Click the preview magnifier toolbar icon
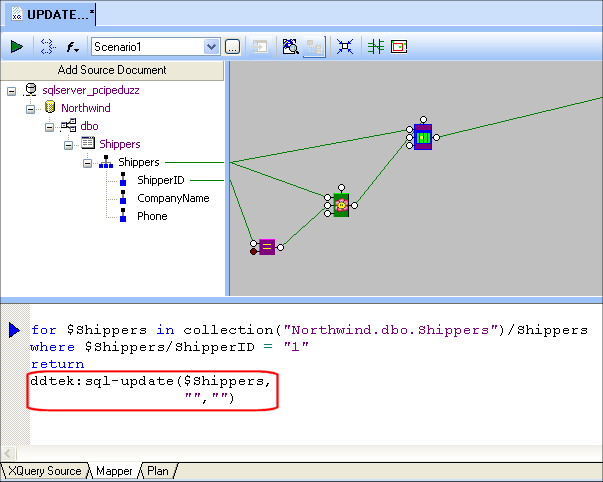The width and height of the screenshot is (603, 482). tap(290, 47)
